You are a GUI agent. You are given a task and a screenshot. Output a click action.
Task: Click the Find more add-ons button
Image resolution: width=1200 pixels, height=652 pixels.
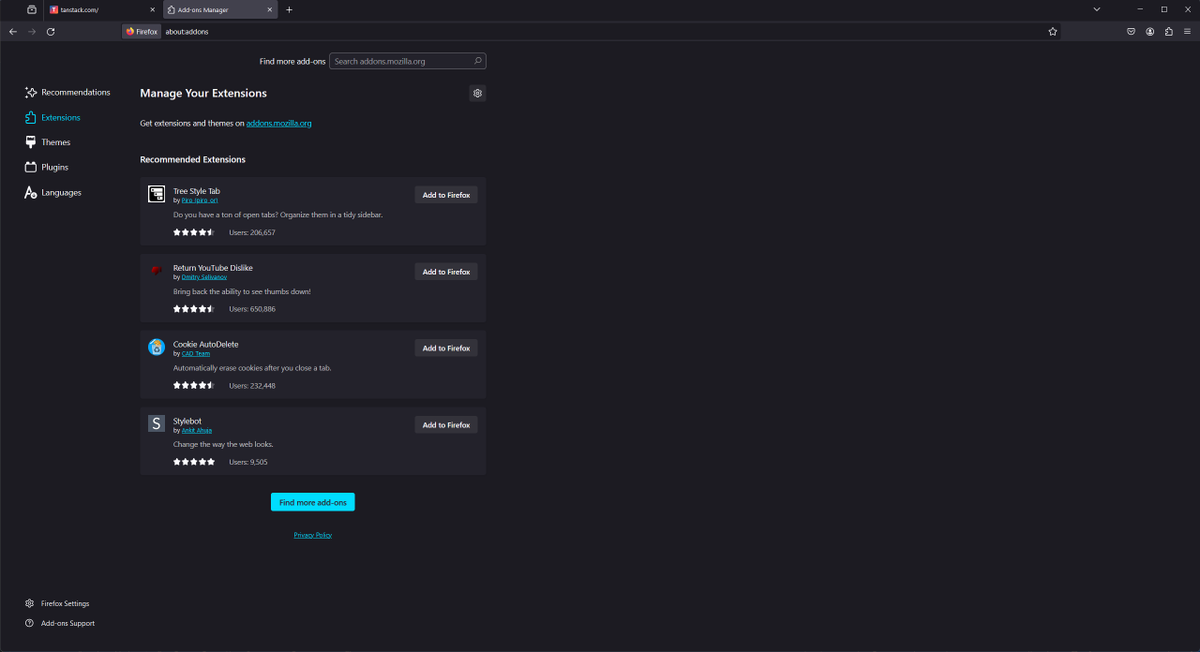pos(313,502)
